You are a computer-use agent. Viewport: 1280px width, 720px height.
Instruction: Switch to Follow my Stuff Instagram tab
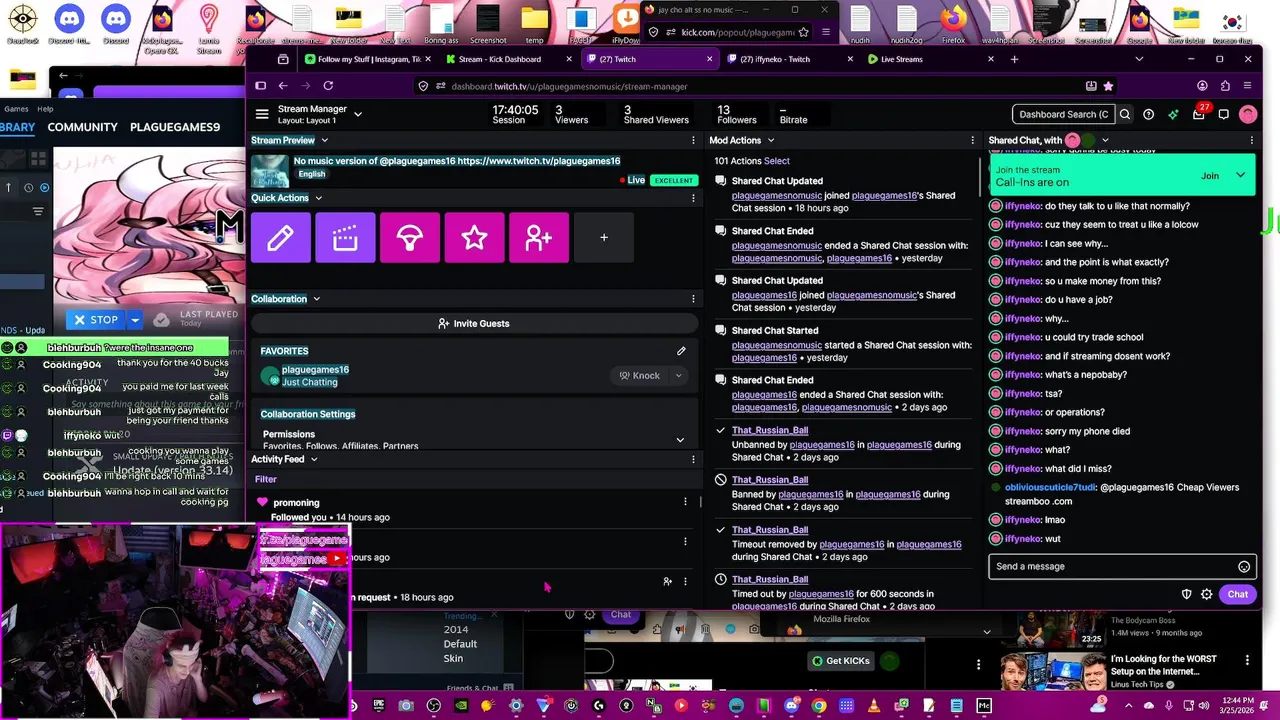[368, 59]
